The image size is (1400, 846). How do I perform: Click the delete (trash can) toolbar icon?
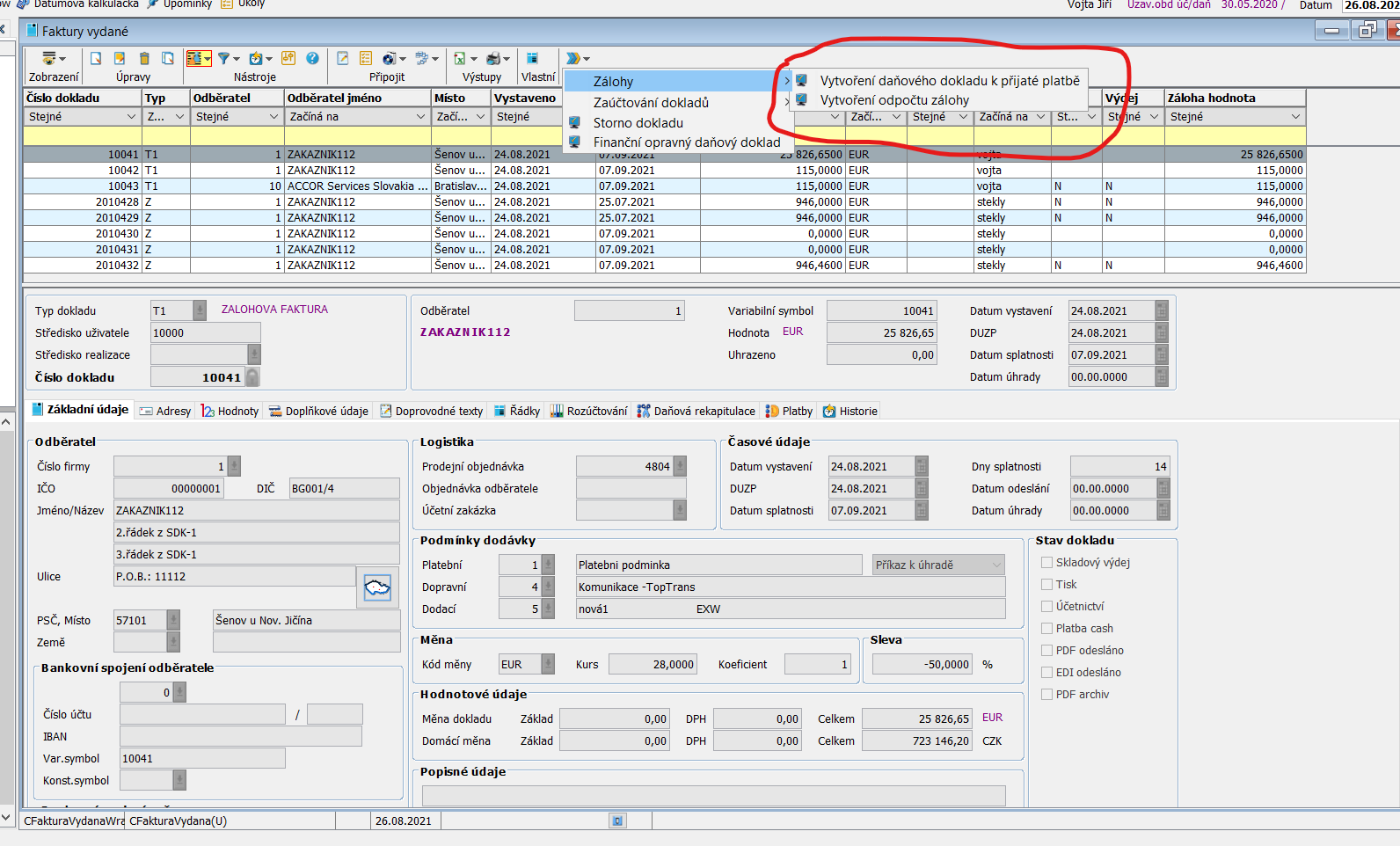(x=144, y=58)
